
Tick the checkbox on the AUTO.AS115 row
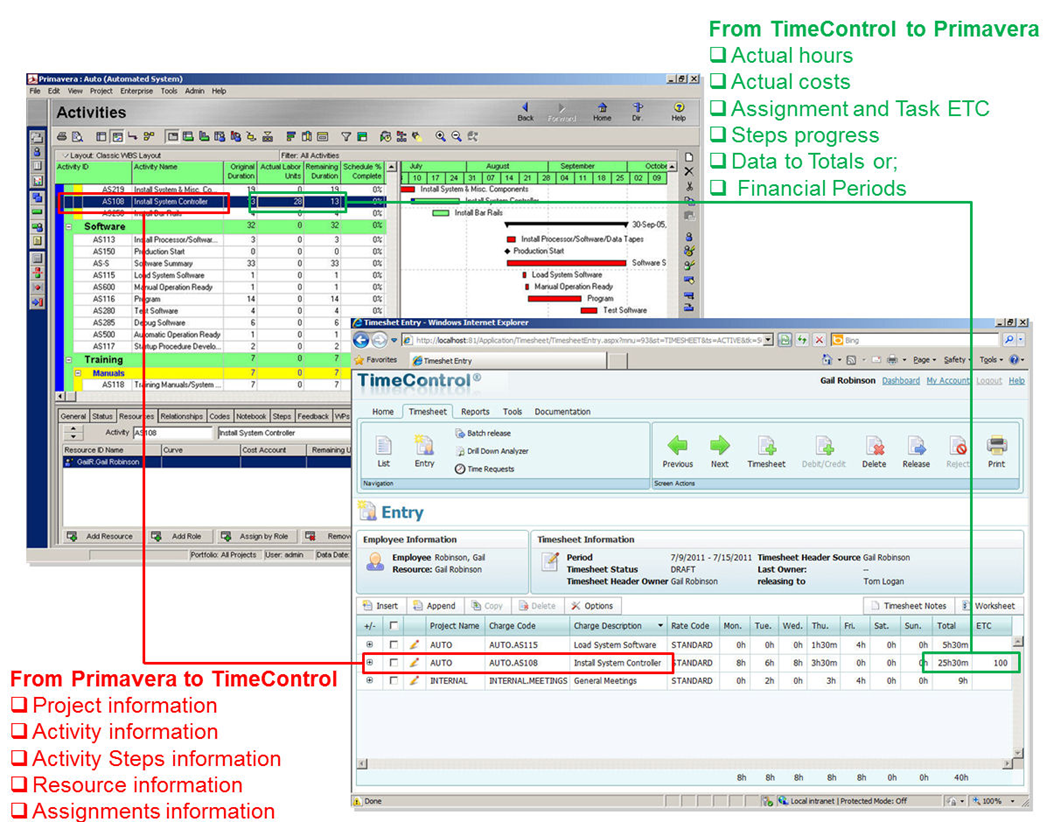(394, 645)
